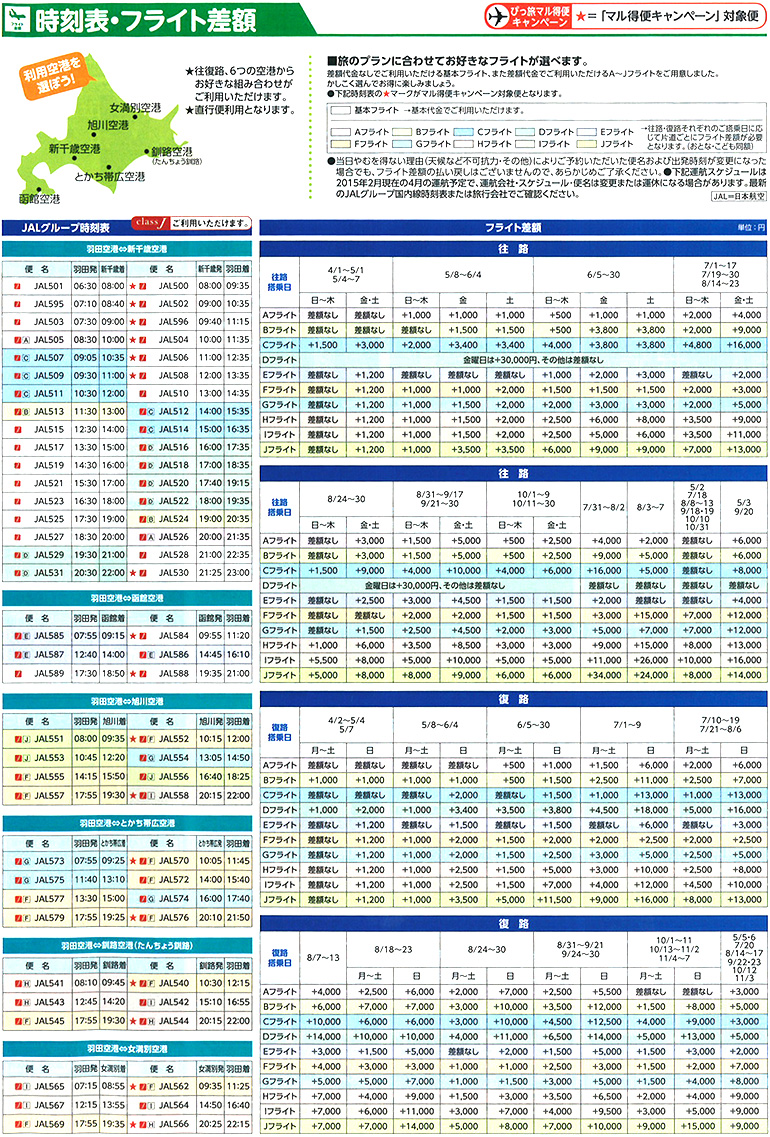
Task: Open the 羽田空港⇔旭川空港 section header
Action: (x=127, y=702)
